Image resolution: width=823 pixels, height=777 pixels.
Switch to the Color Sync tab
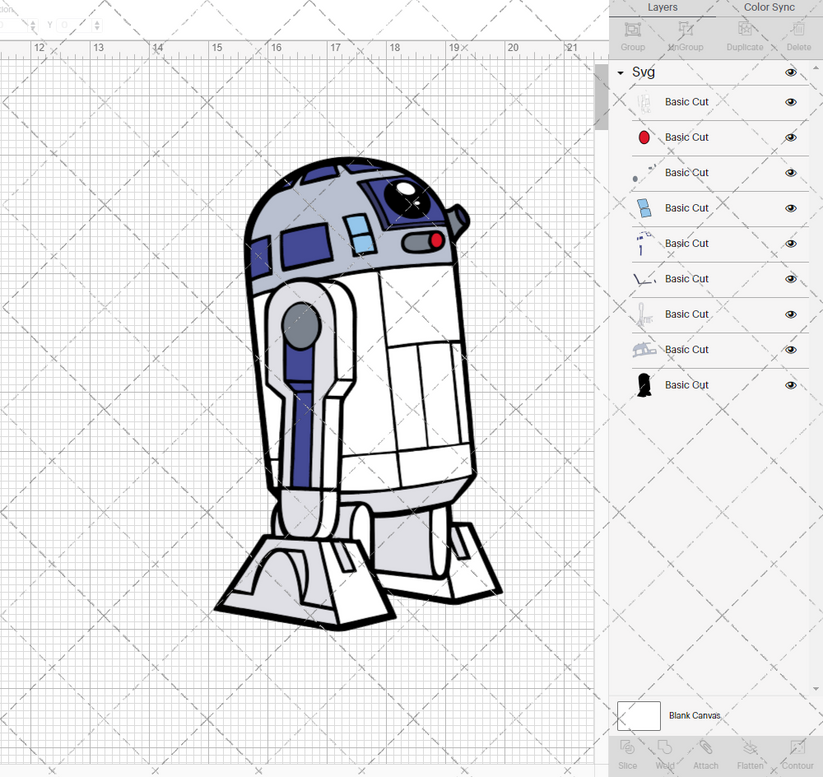coord(769,7)
